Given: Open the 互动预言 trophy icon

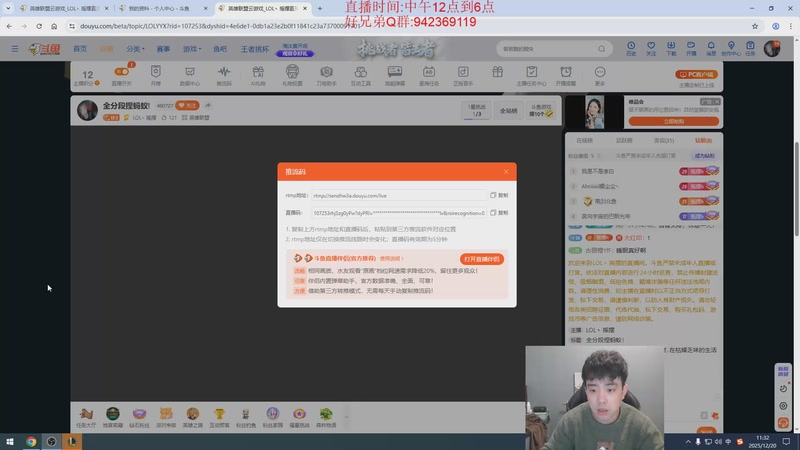Looking at the screenshot, I should point(219,417).
